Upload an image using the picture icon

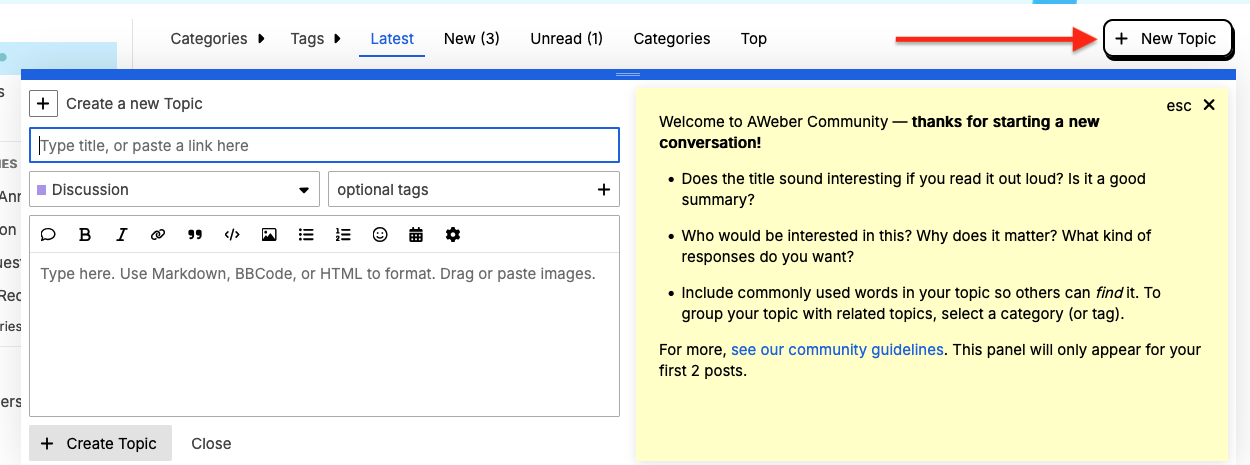click(269, 235)
